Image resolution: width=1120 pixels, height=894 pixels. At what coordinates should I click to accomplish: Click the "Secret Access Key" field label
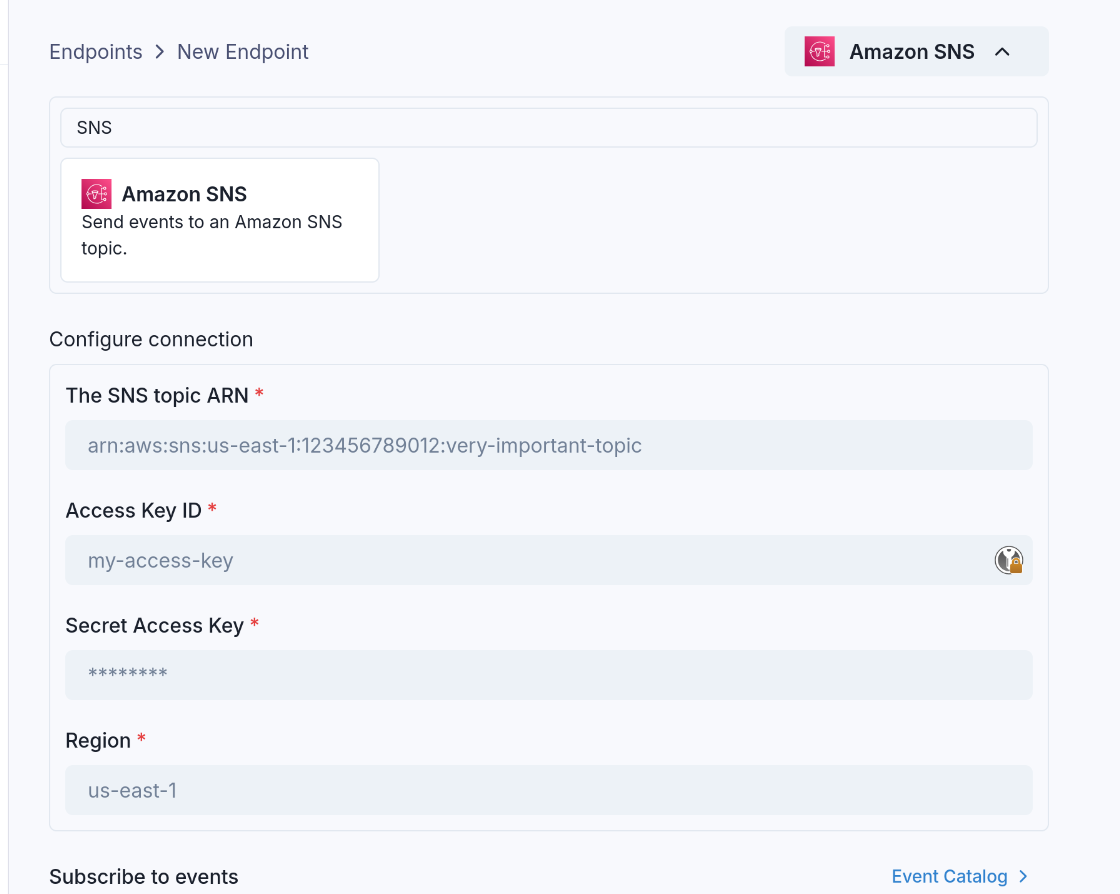coord(155,626)
